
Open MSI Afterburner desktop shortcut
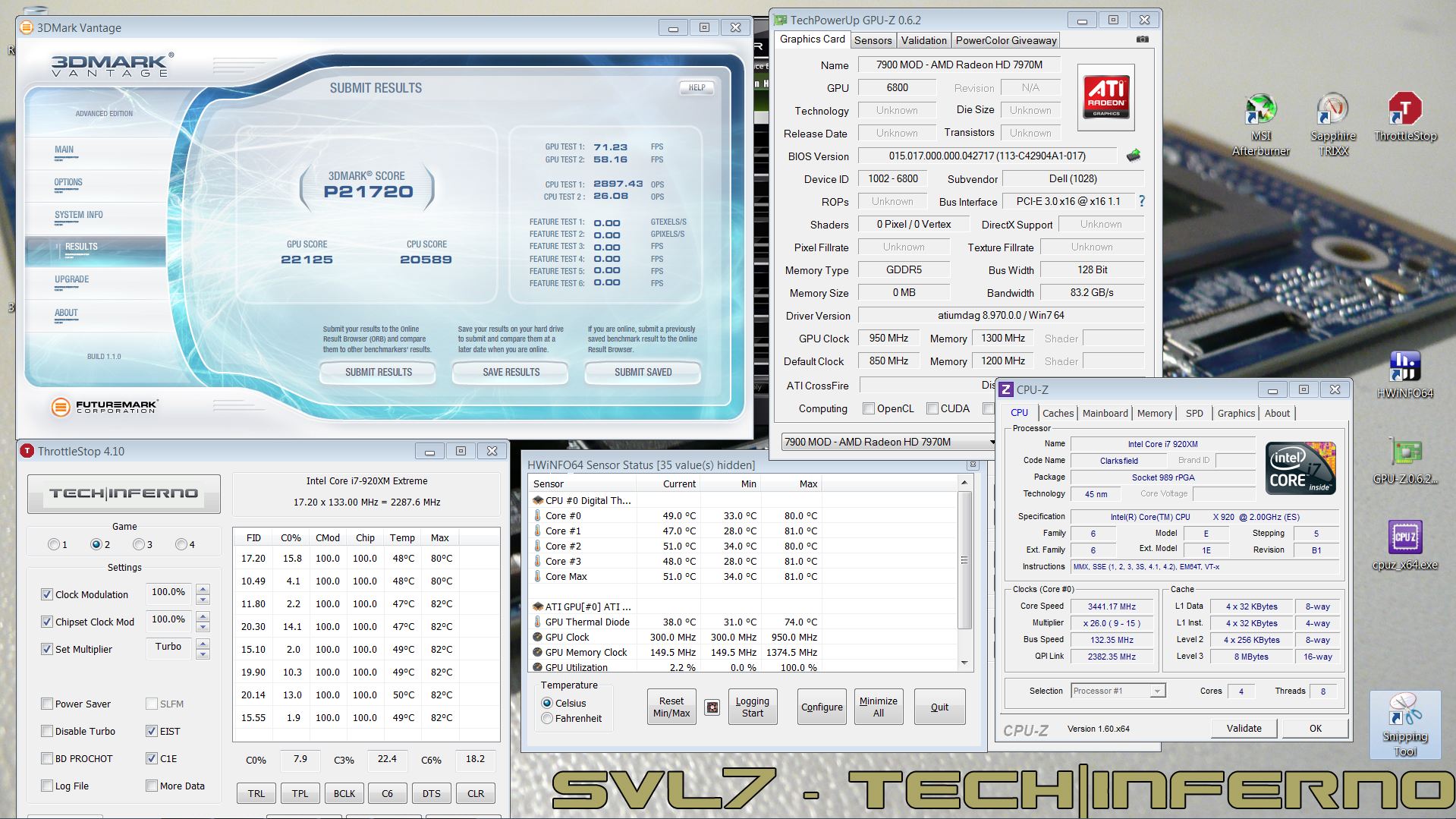coord(1260,125)
